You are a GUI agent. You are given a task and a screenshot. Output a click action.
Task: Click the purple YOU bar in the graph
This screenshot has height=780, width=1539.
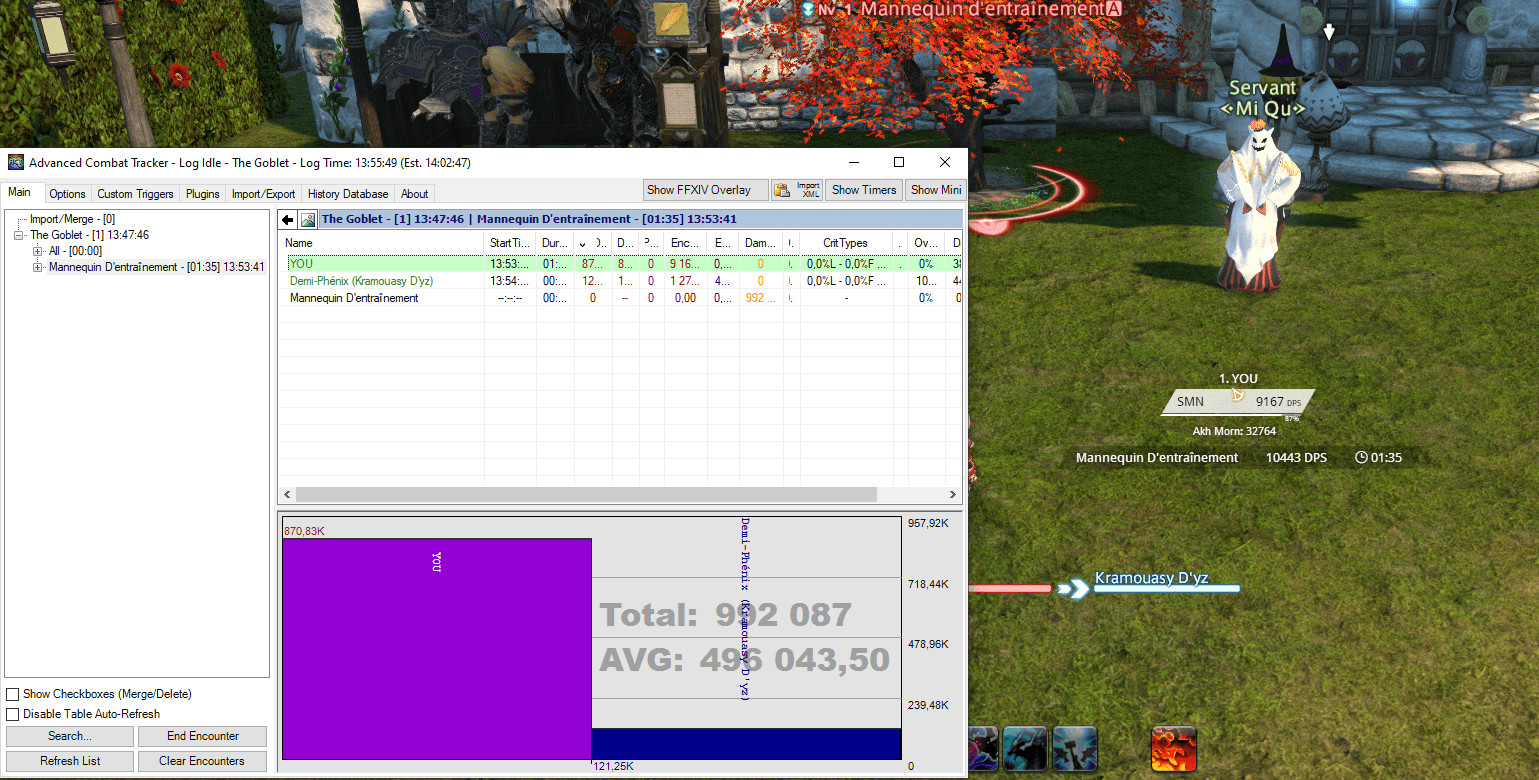[x=437, y=649]
